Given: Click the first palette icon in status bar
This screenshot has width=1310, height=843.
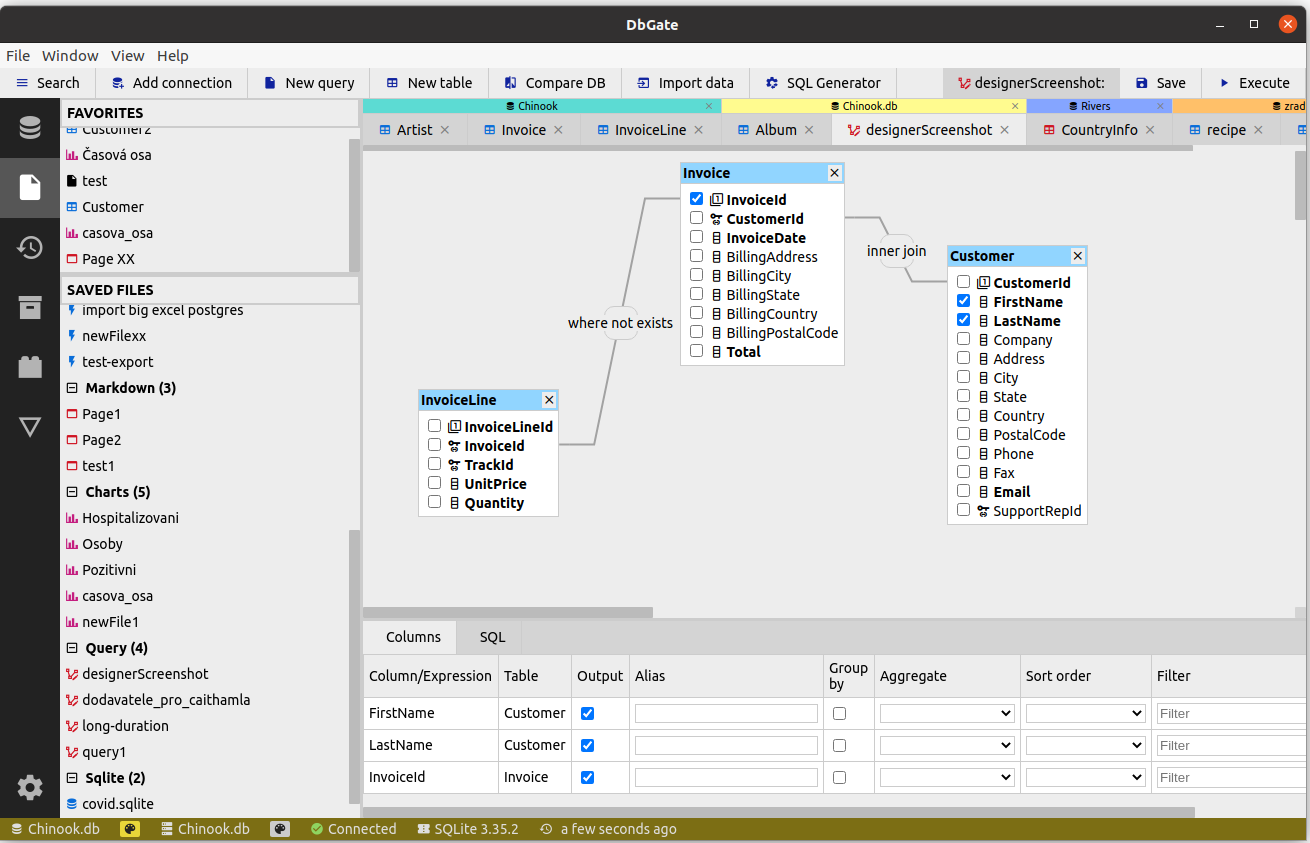Looking at the screenshot, I should (x=129, y=829).
